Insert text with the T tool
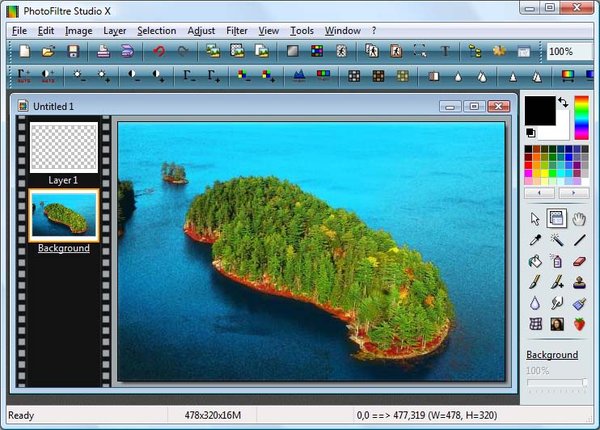Viewport: 600px width, 430px height. pyautogui.click(x=445, y=51)
